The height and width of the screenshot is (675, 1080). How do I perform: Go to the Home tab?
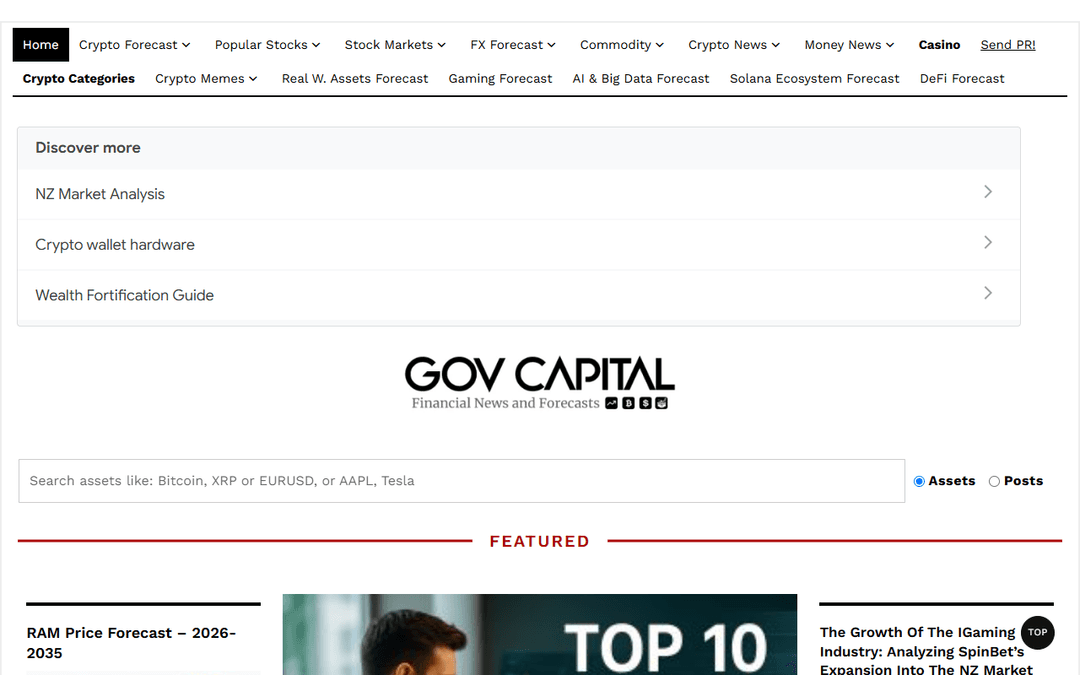click(x=41, y=45)
